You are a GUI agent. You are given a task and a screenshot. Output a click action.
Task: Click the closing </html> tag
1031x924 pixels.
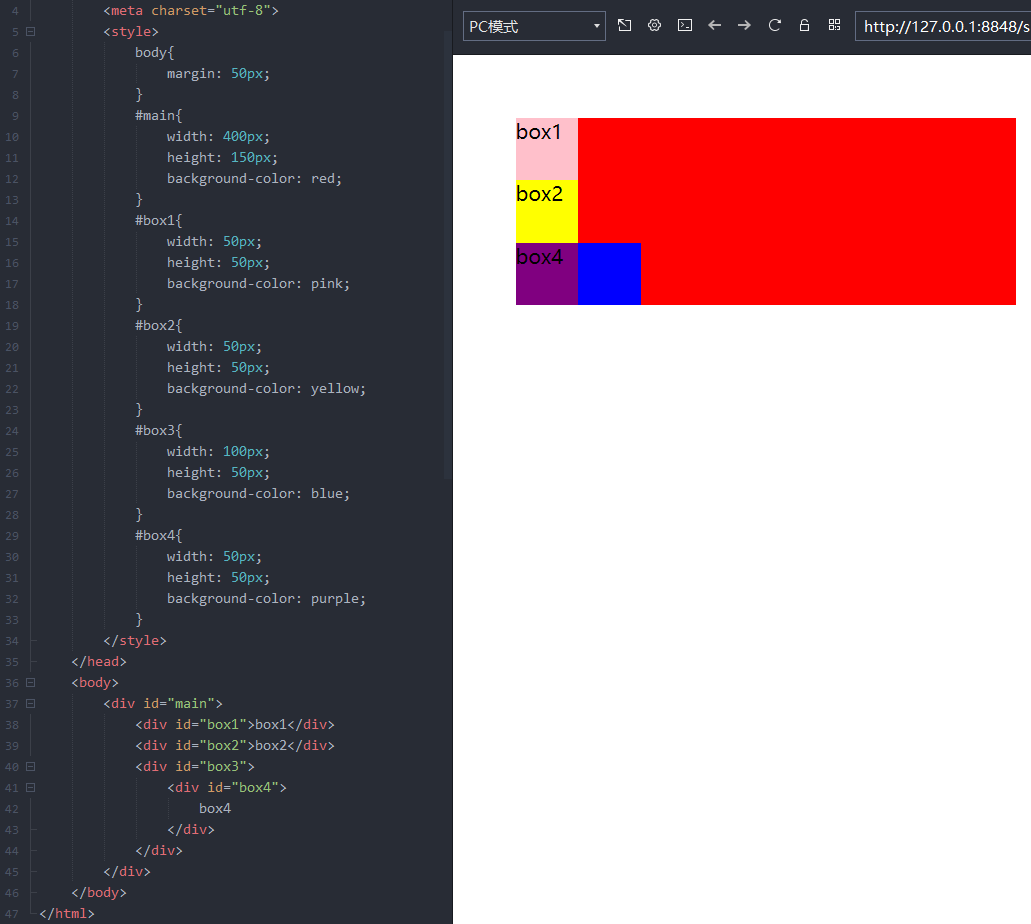[x=66, y=913]
